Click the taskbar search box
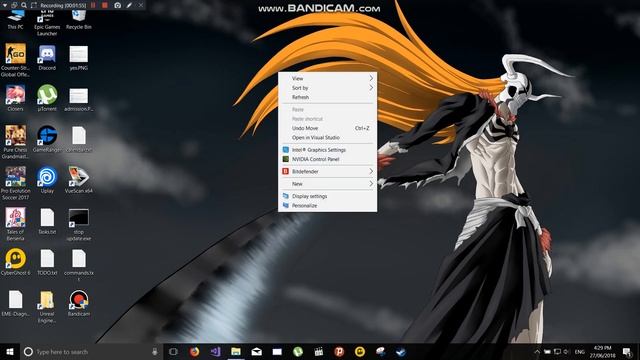The height and width of the screenshot is (360, 640). [91, 351]
